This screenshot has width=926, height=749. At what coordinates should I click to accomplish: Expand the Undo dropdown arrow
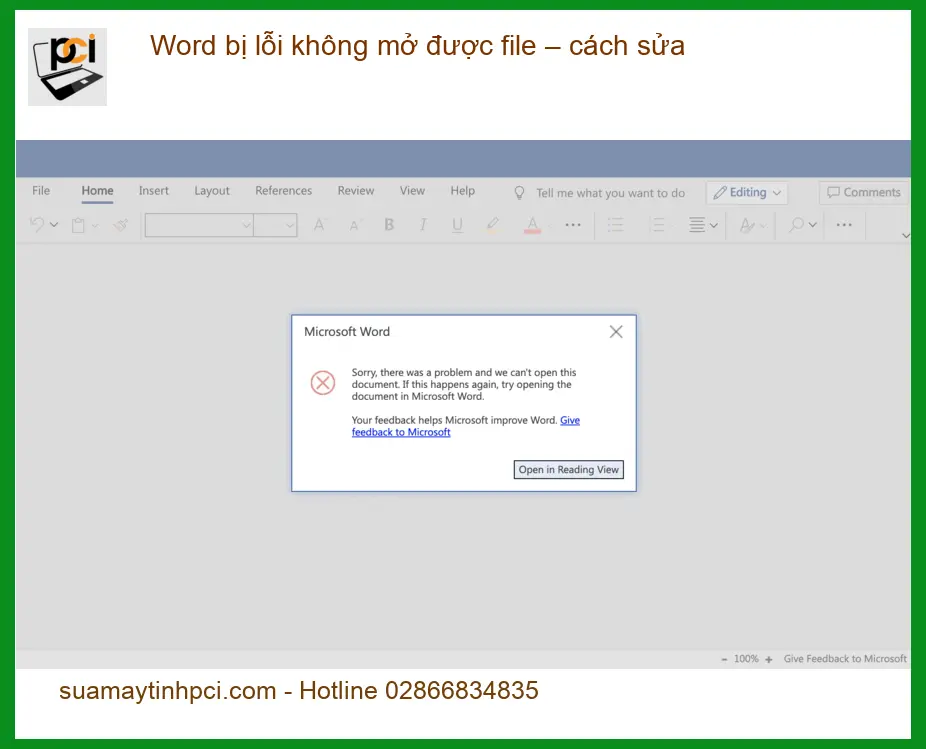click(54, 225)
